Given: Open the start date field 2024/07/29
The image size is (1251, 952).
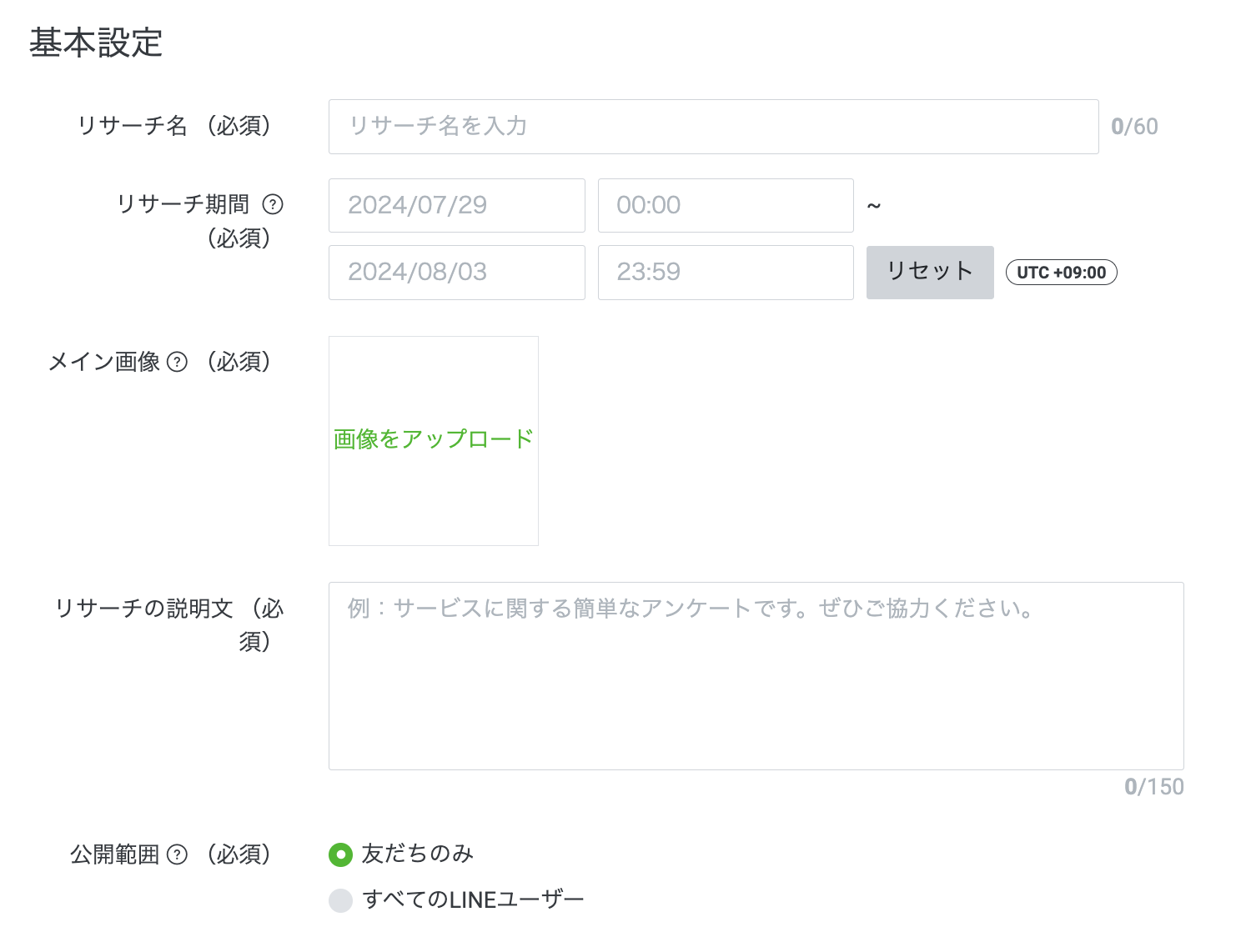Looking at the screenshot, I should [x=456, y=205].
